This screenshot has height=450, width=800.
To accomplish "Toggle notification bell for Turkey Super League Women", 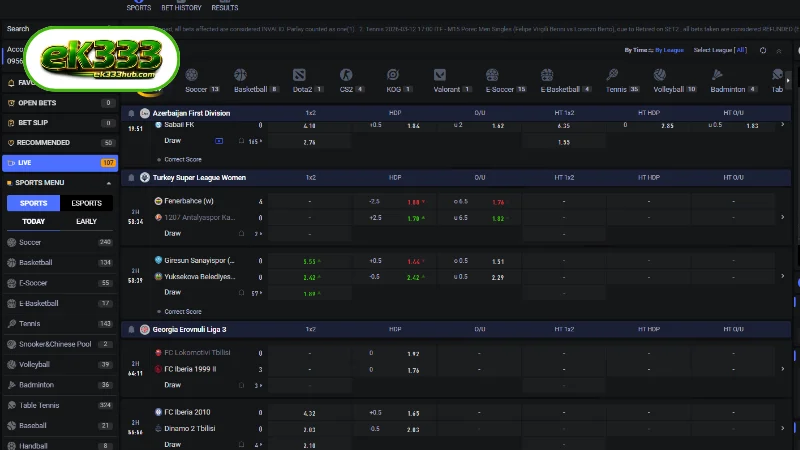I will tap(131, 178).
